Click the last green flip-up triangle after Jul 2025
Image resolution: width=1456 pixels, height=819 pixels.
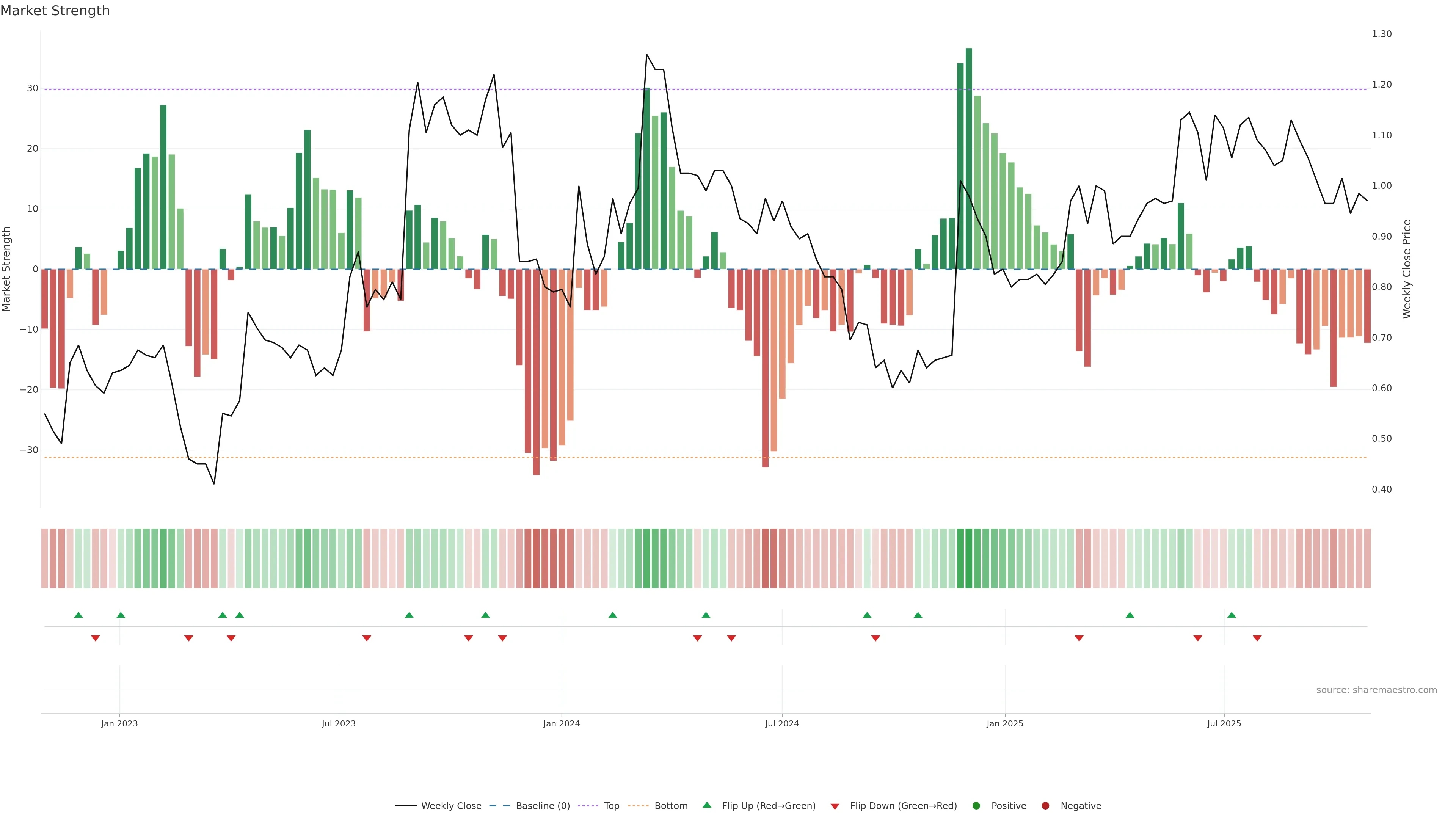tap(1232, 615)
